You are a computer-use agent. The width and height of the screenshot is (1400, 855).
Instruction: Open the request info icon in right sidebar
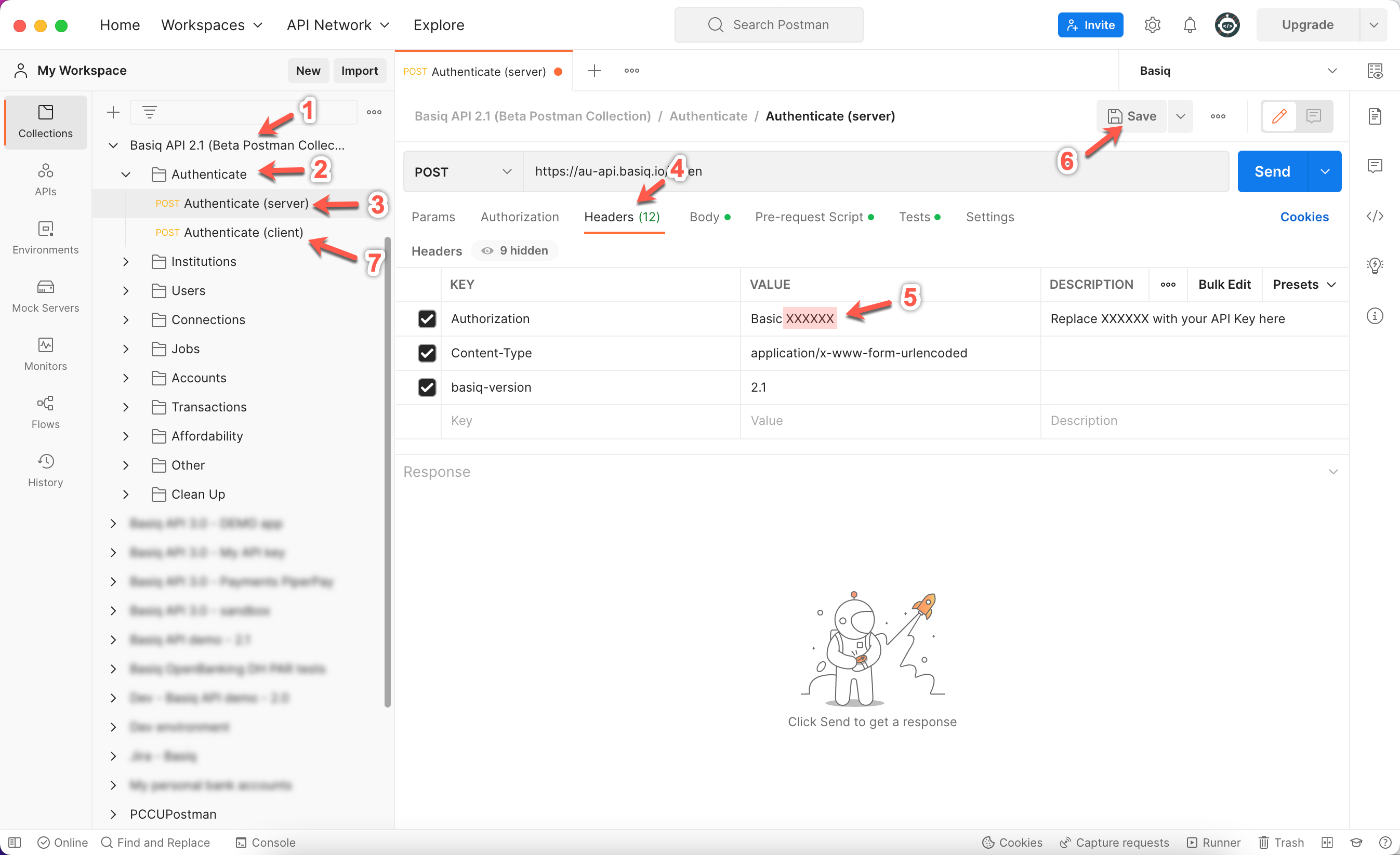pyautogui.click(x=1374, y=316)
